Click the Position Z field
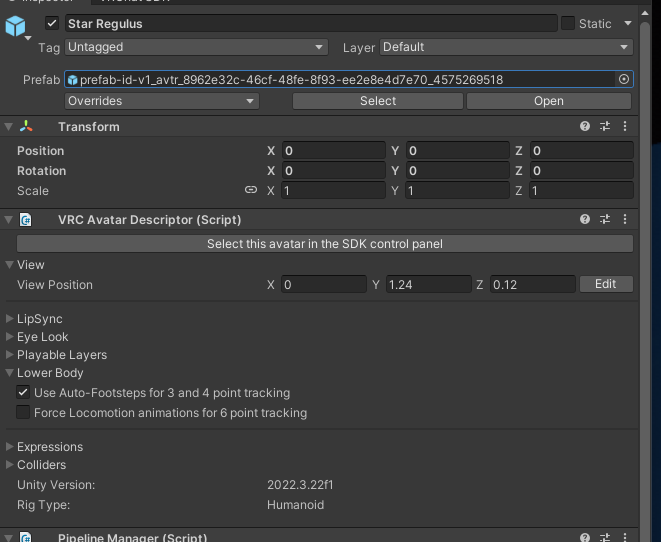This screenshot has width=661, height=542. point(581,150)
